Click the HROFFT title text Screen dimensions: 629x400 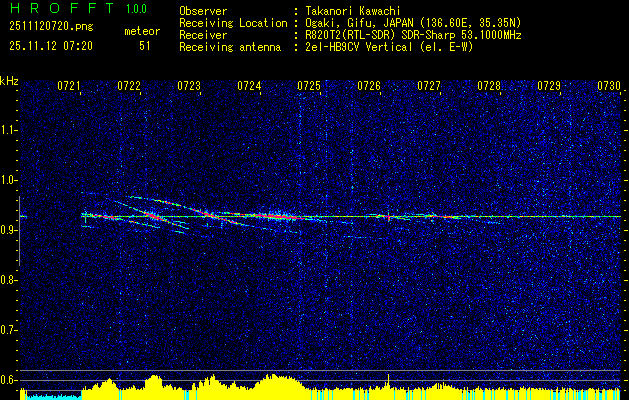(63, 8)
